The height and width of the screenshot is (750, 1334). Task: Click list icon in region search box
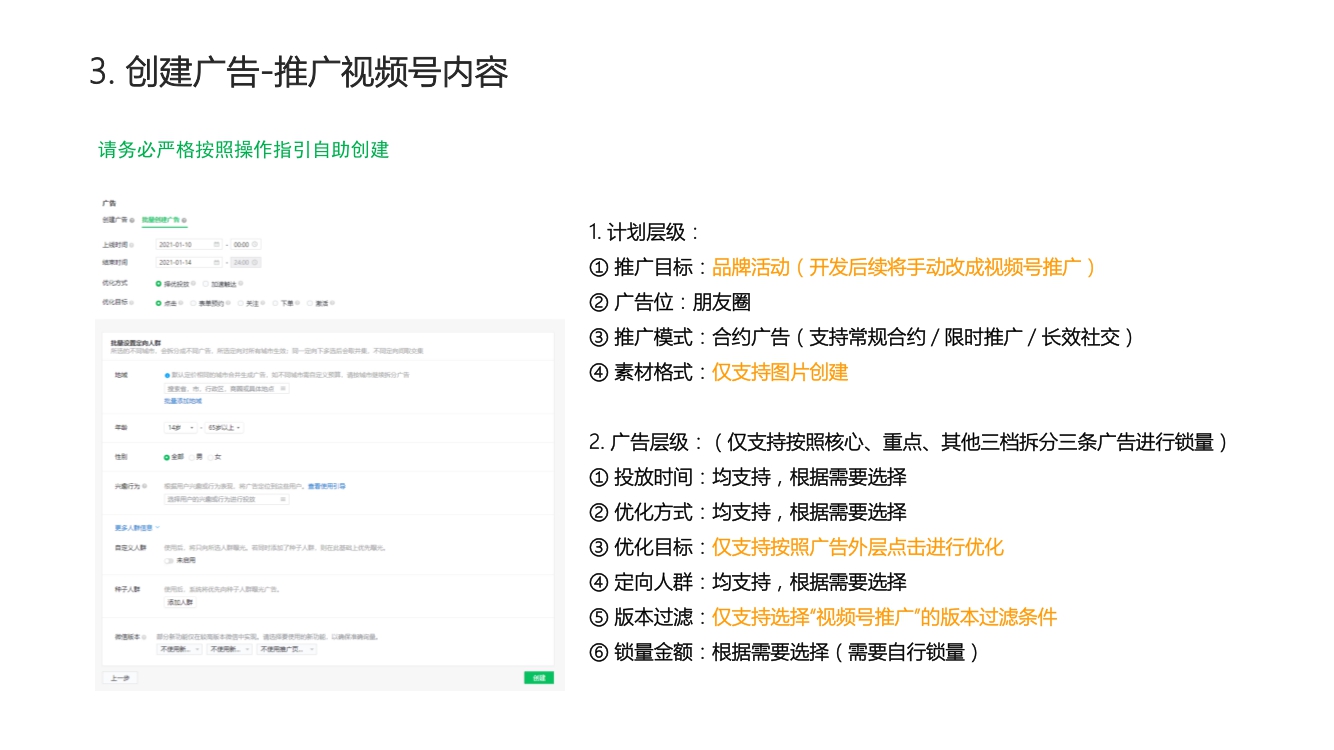[x=283, y=388]
